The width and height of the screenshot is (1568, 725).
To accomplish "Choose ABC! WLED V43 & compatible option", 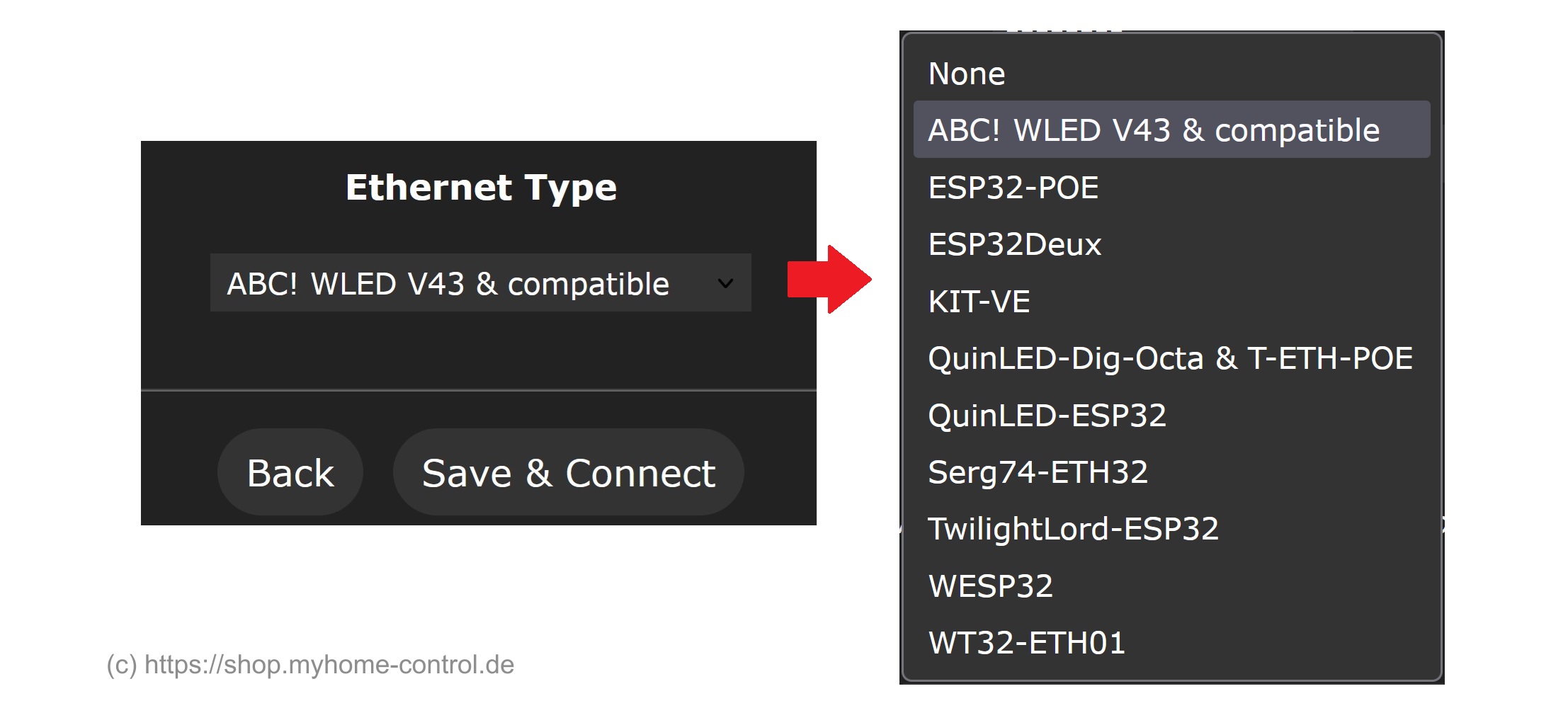I will pyautogui.click(x=1171, y=130).
